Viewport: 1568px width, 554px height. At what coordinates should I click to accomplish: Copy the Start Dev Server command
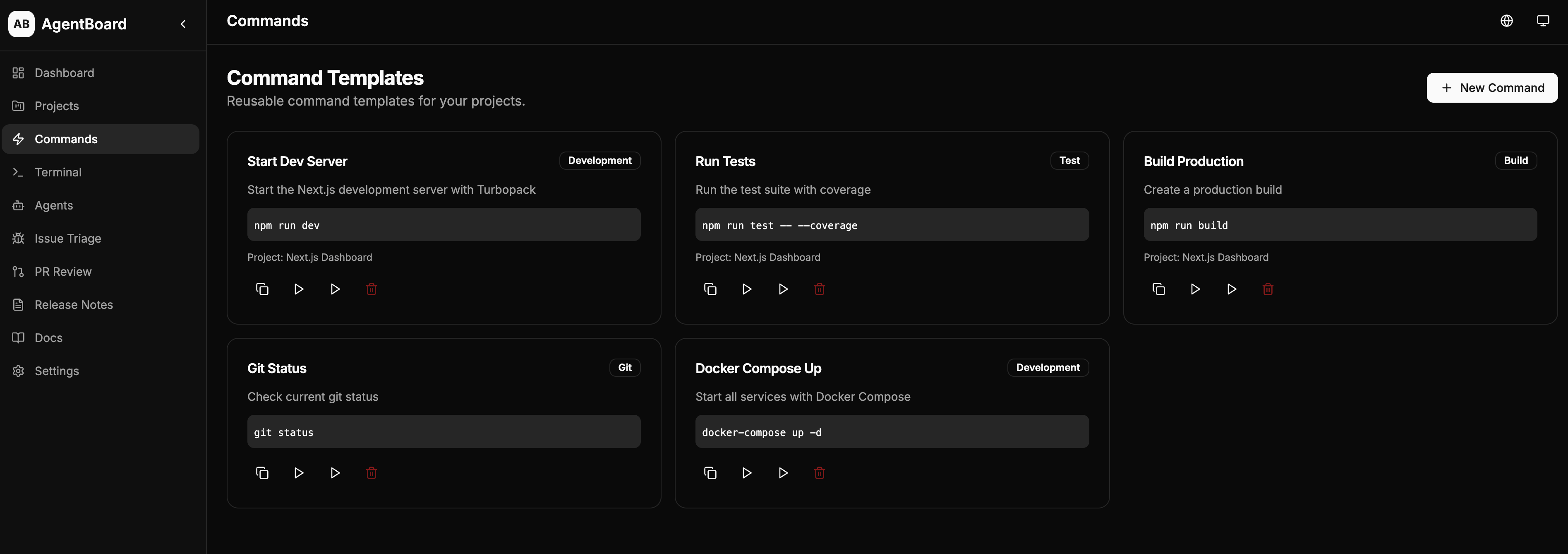[x=262, y=289]
